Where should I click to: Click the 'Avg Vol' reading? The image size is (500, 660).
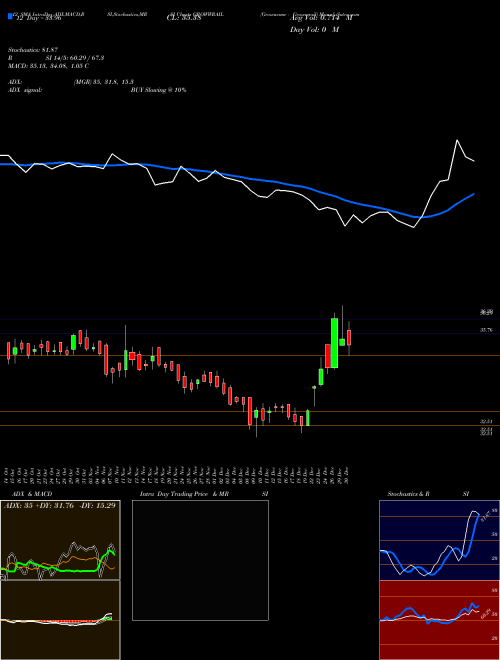click(x=321, y=18)
